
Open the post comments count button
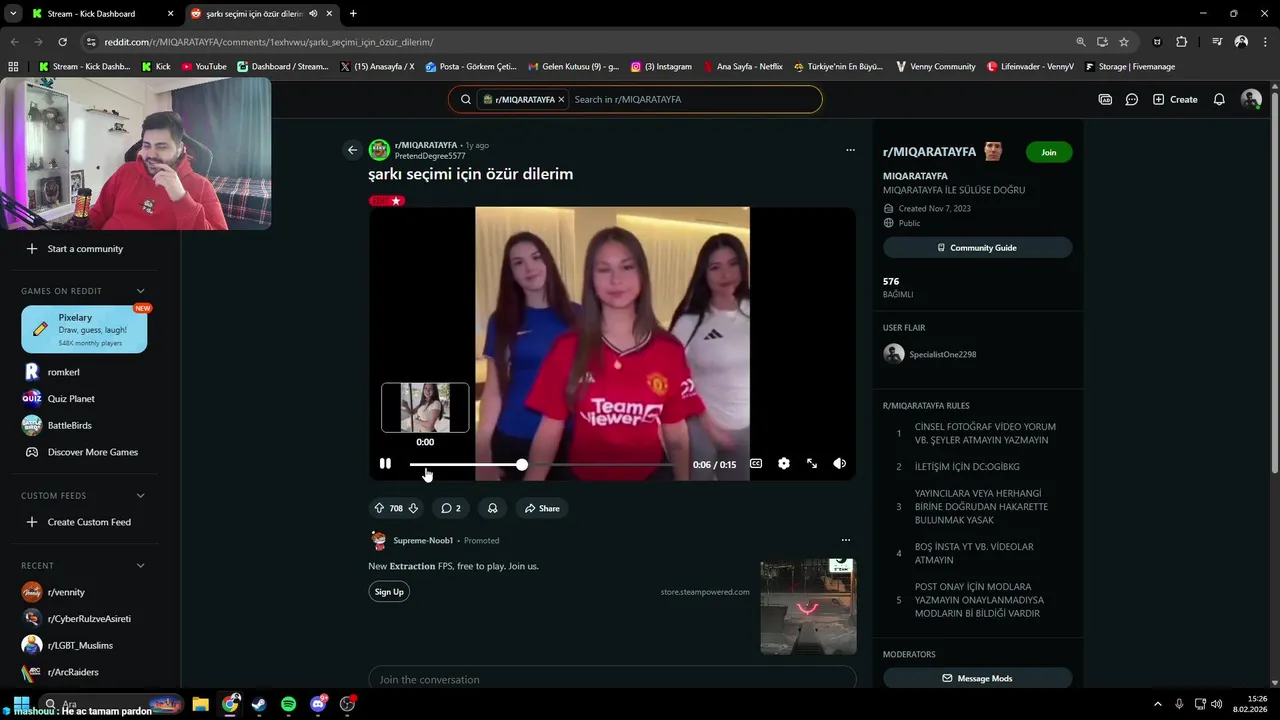click(x=451, y=508)
